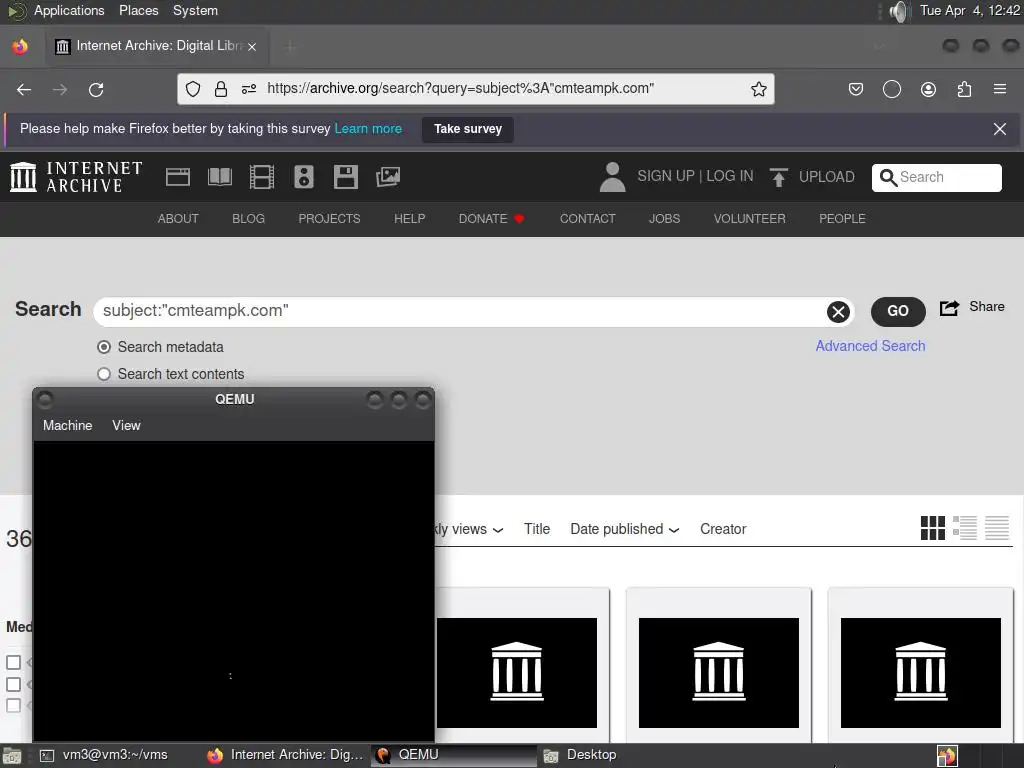The image size is (1024, 768).
Task: Click the Internet Archive logo
Action: (76, 177)
